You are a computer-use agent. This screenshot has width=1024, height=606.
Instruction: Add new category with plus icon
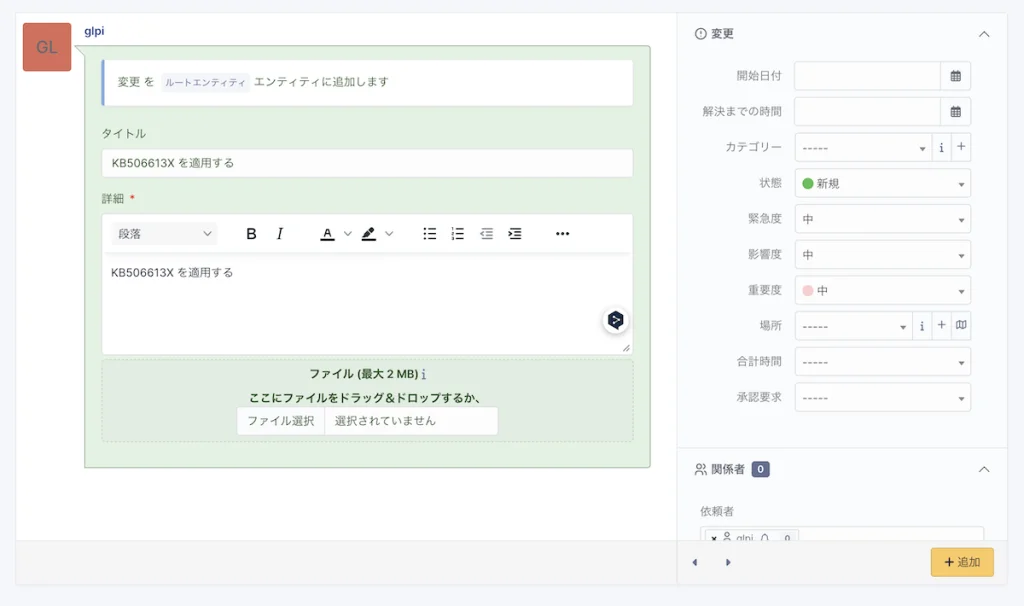pos(961,148)
